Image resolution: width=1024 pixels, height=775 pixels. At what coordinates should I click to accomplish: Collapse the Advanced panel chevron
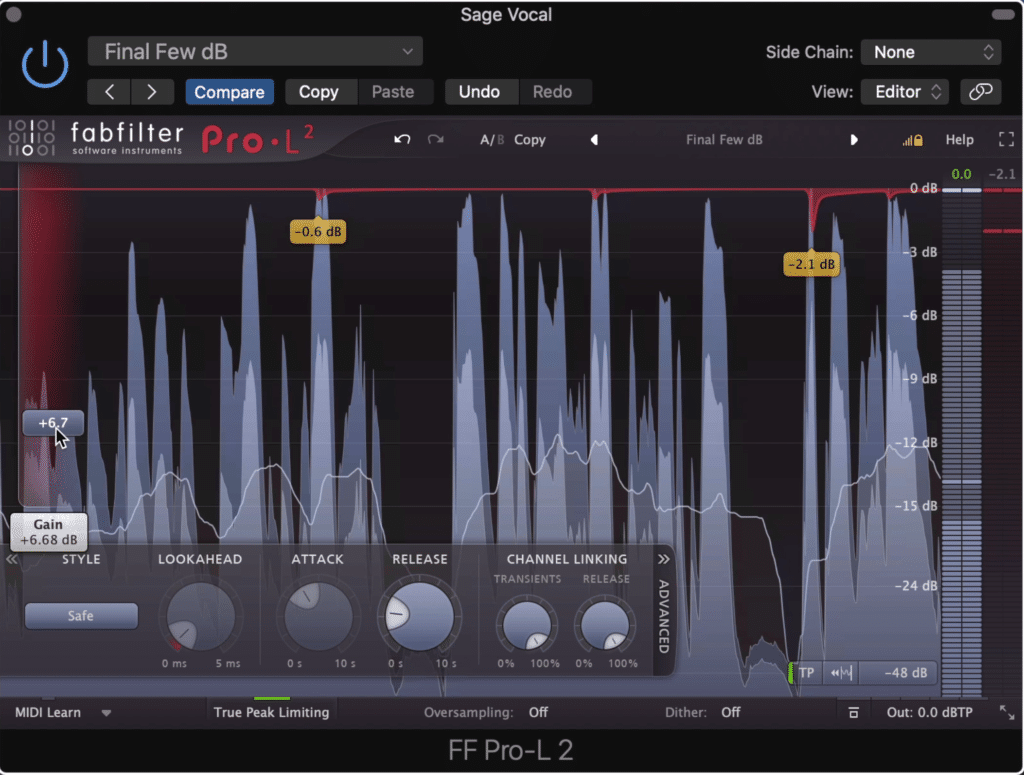point(664,560)
